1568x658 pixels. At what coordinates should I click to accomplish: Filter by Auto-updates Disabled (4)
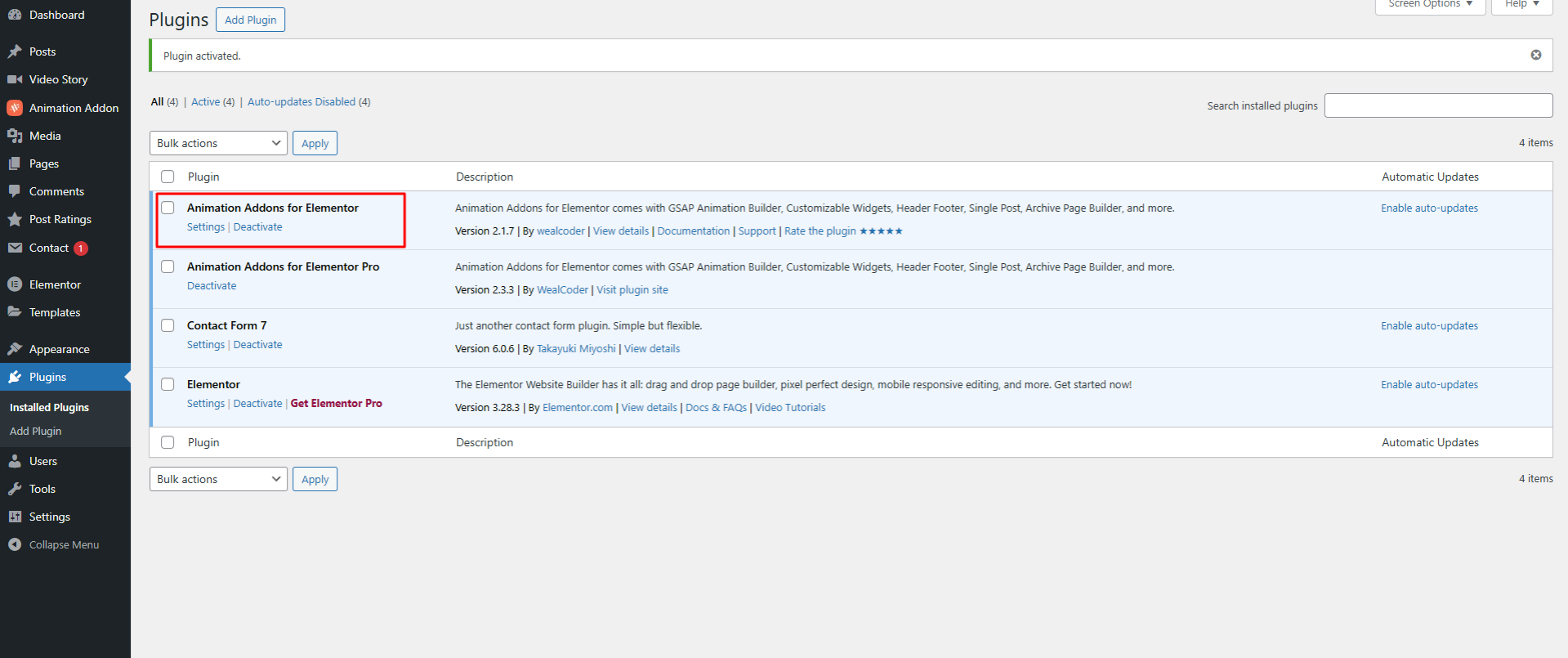309,102
